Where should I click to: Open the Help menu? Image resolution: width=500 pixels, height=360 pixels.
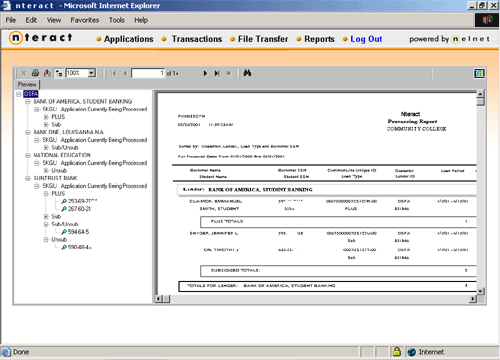[141, 20]
